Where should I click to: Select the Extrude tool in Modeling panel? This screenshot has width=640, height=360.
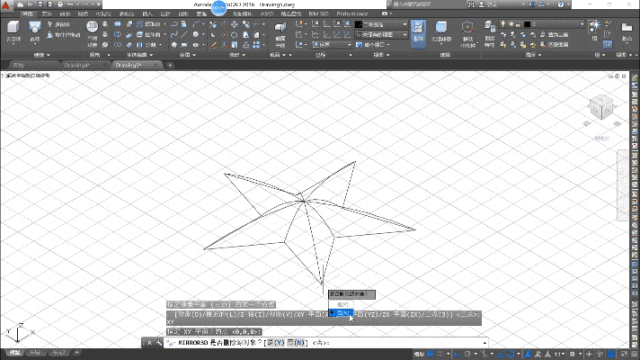pyautogui.click(x=35, y=32)
